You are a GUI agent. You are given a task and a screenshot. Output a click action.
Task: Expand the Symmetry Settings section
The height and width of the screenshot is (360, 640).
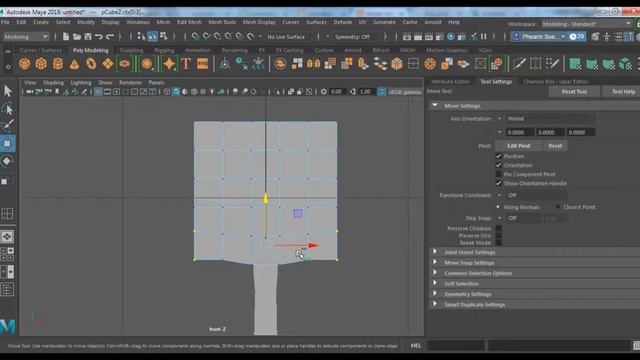(435, 294)
